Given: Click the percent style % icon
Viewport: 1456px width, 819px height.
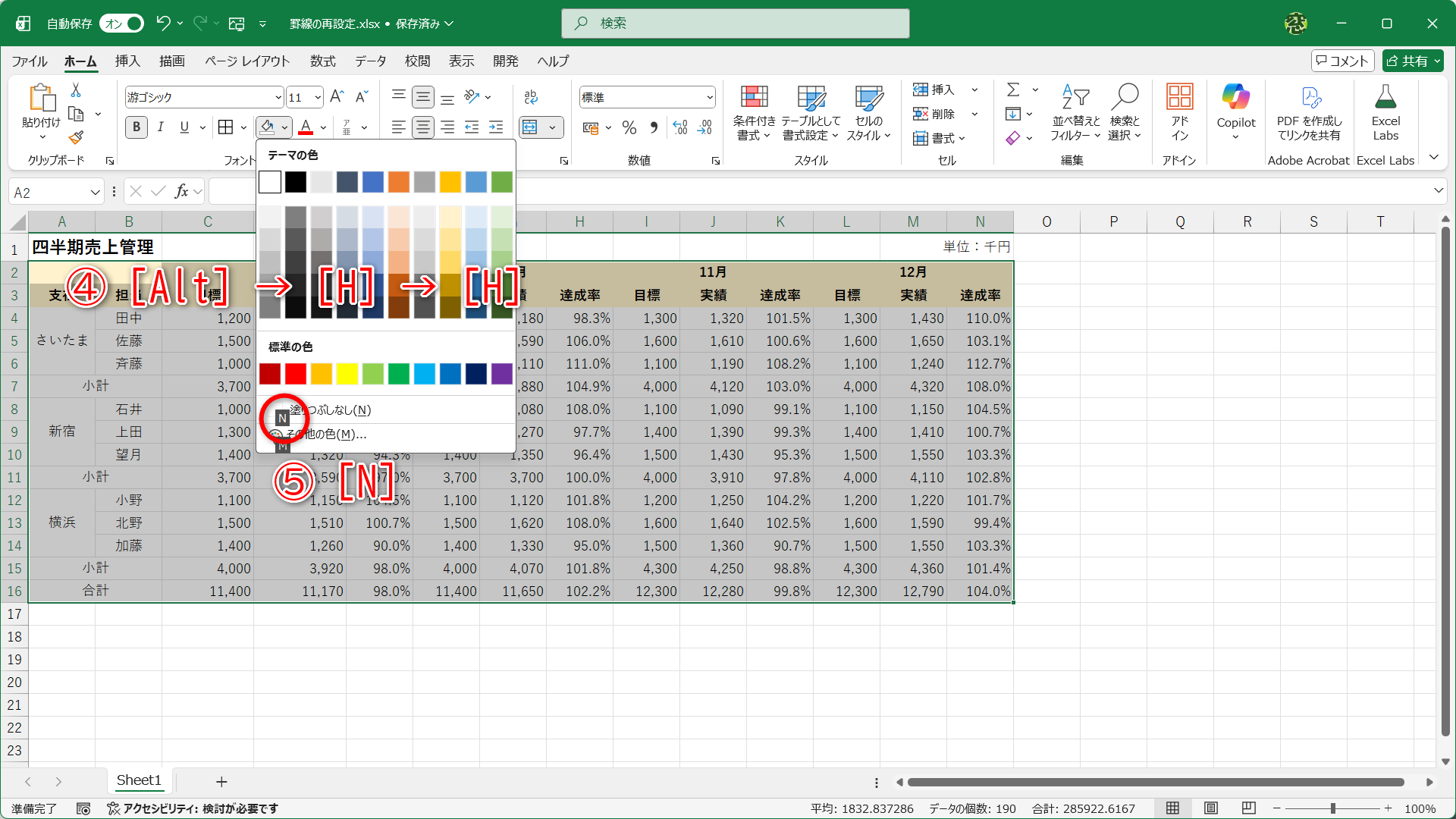Looking at the screenshot, I should coord(629,127).
